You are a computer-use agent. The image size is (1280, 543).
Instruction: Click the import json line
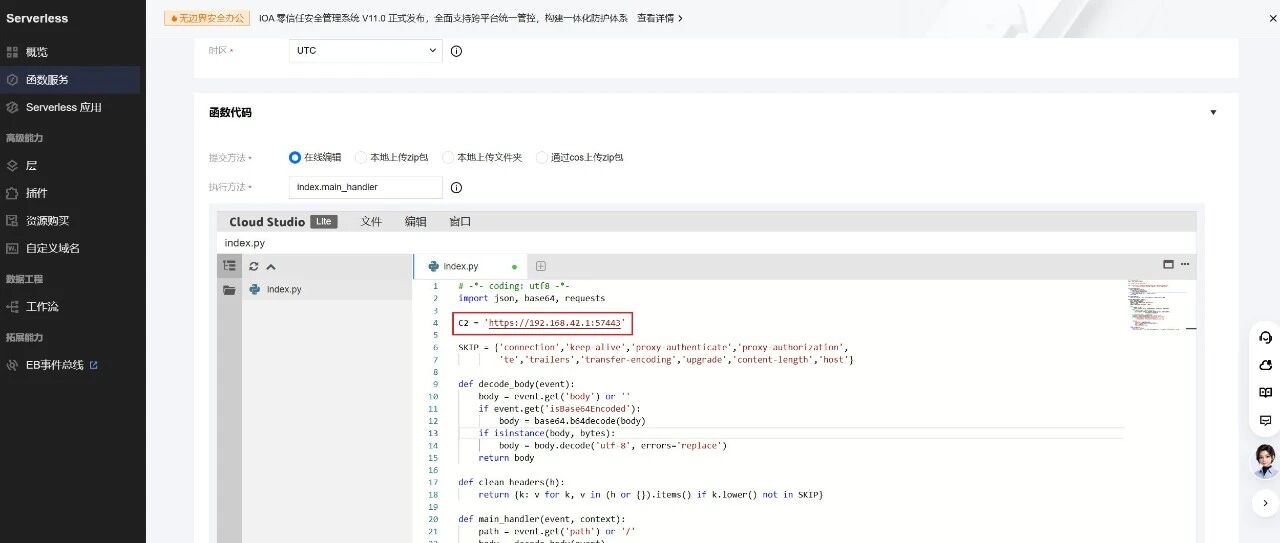coord(531,298)
